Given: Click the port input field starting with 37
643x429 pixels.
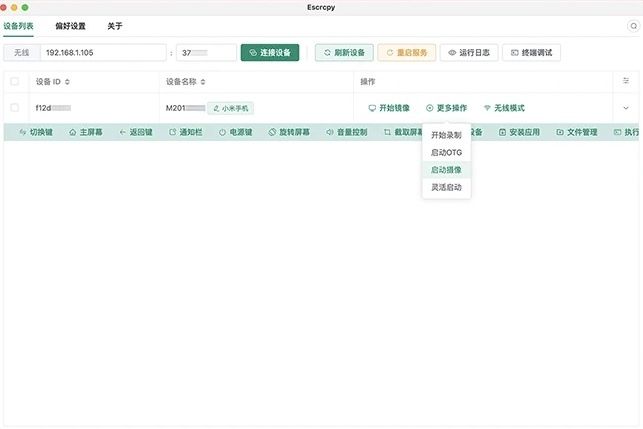Looking at the screenshot, I should pyautogui.click(x=206, y=52).
